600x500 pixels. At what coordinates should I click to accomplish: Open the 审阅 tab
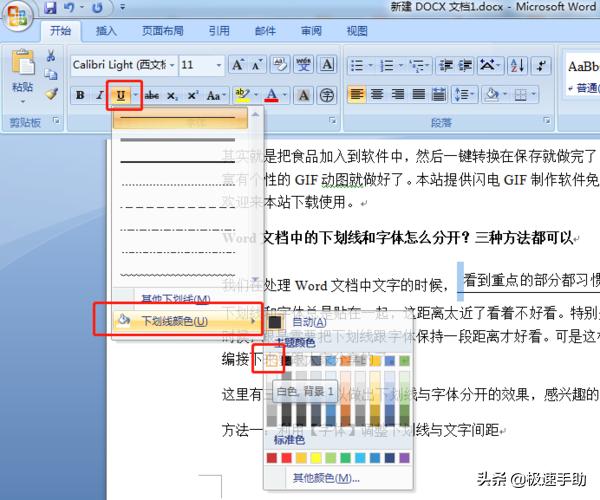[311, 31]
